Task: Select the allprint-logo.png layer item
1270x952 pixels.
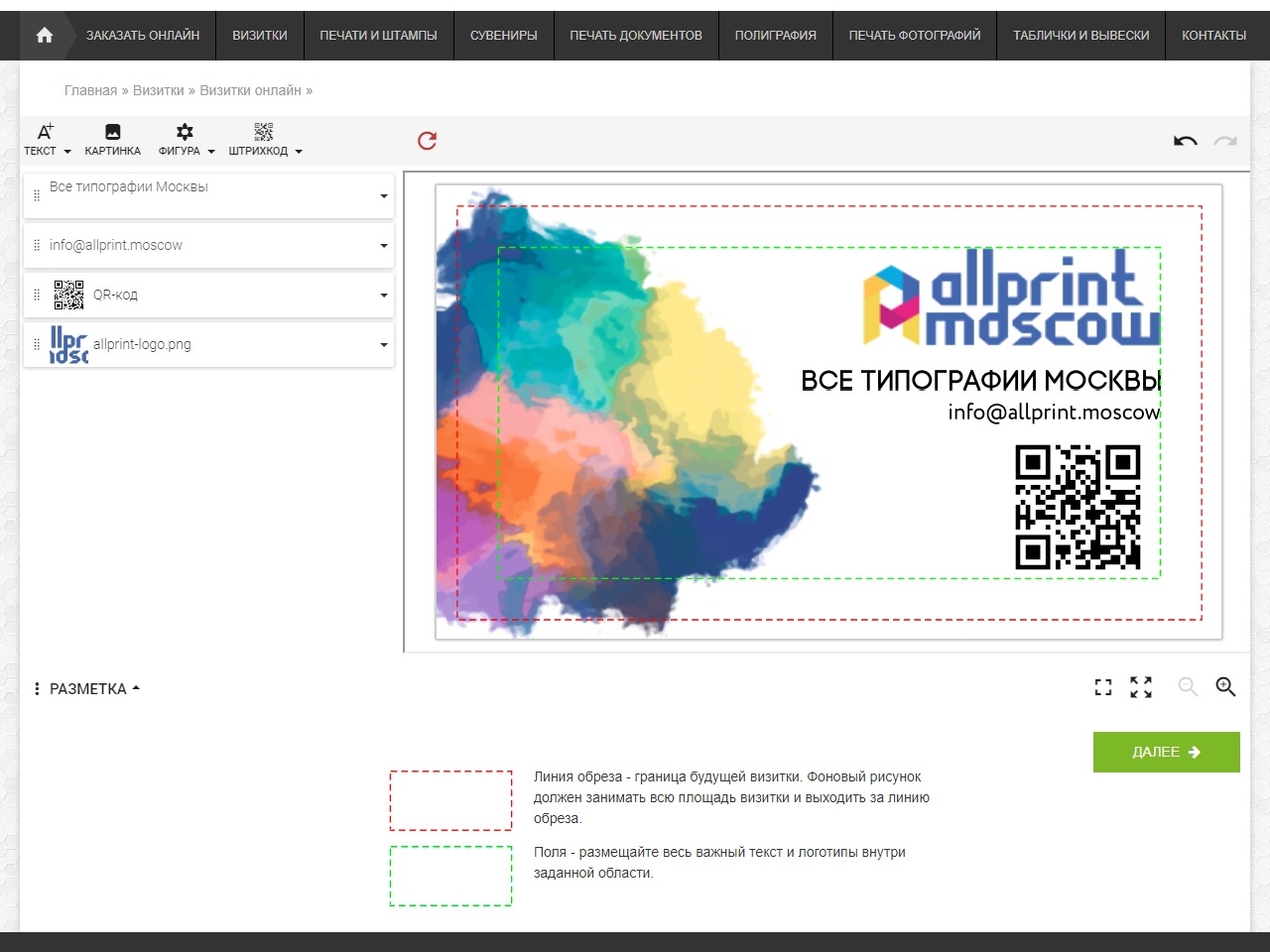Action: pyautogui.click(x=142, y=345)
